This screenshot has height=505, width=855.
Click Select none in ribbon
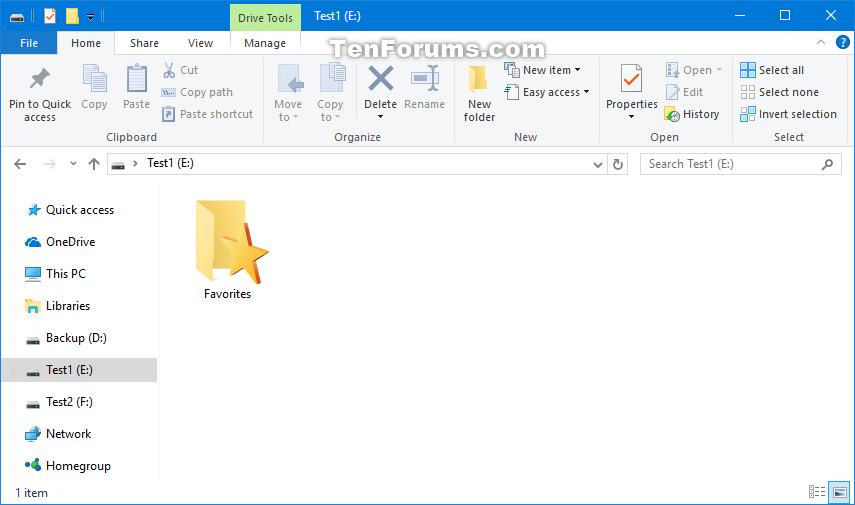click(x=779, y=92)
